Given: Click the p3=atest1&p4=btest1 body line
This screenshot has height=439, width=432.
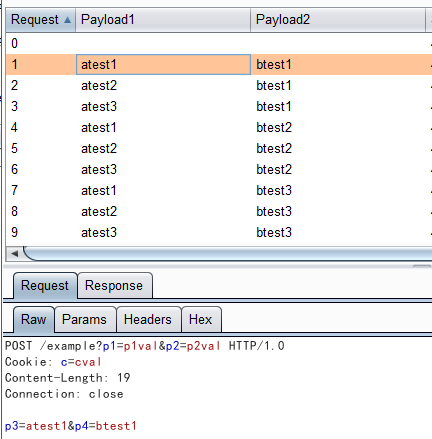Looking at the screenshot, I should [71, 426].
